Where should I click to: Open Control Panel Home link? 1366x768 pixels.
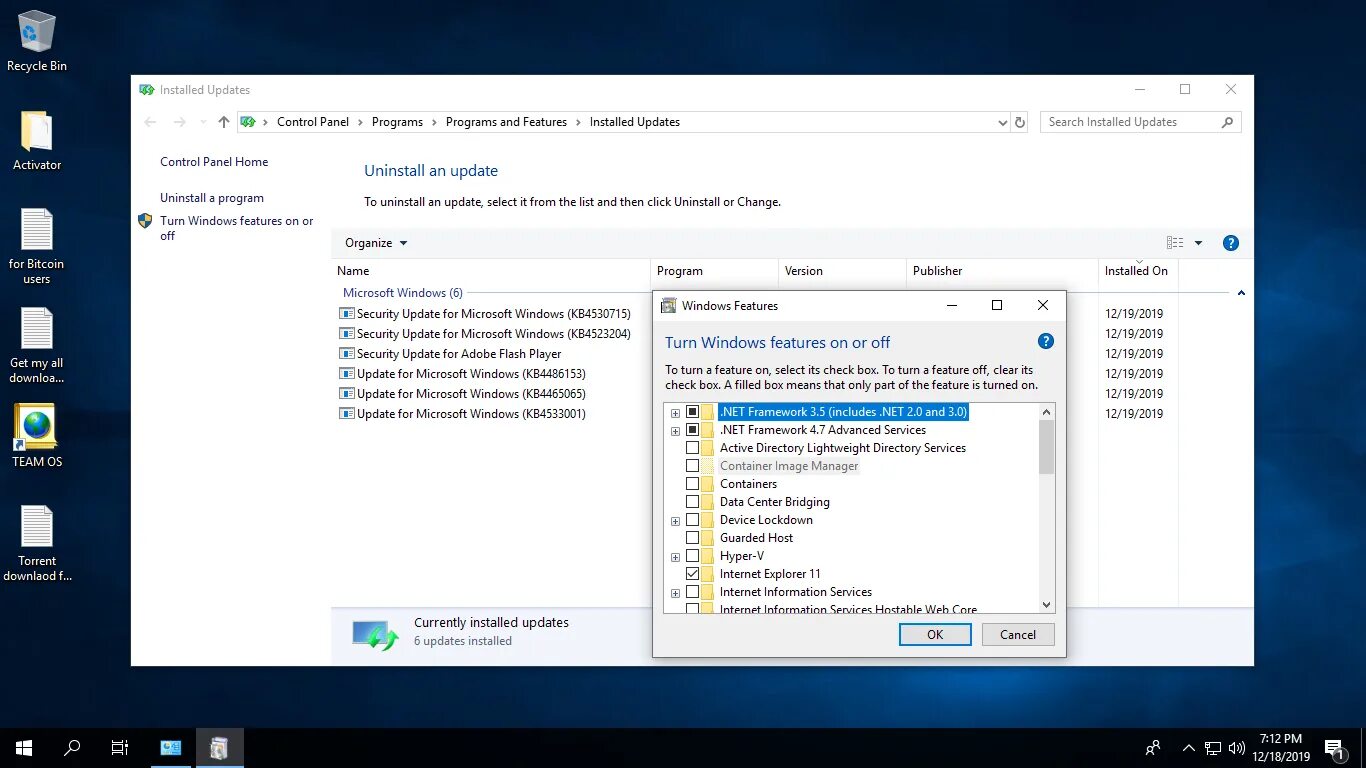(x=214, y=162)
